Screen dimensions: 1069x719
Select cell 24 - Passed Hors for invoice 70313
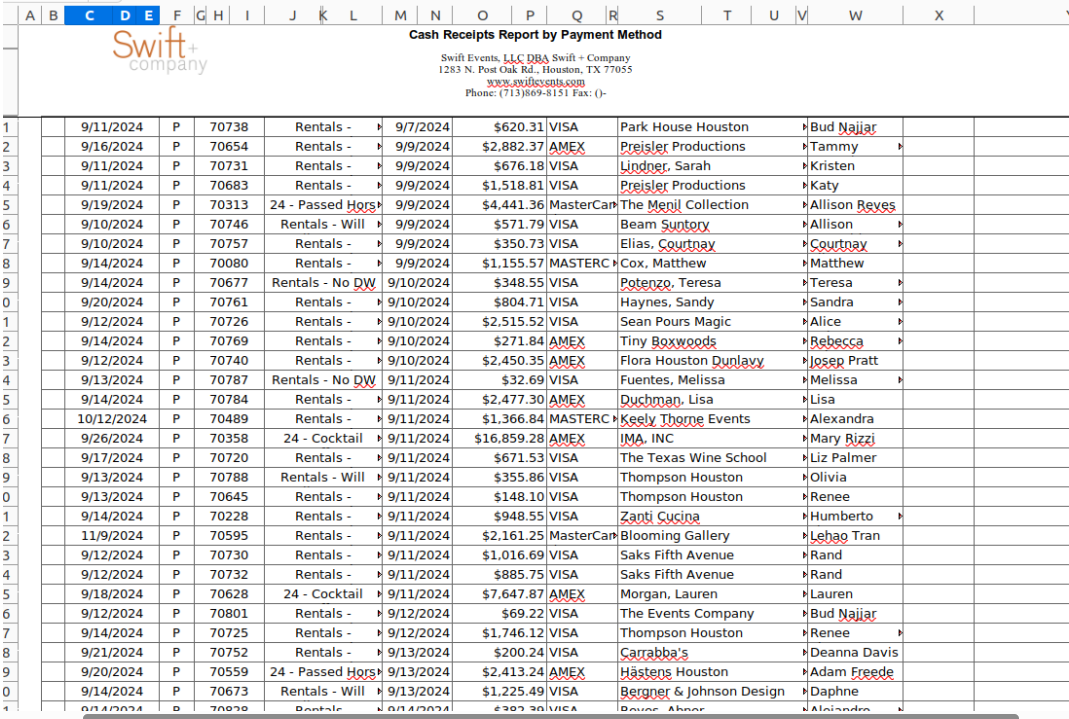coord(323,204)
